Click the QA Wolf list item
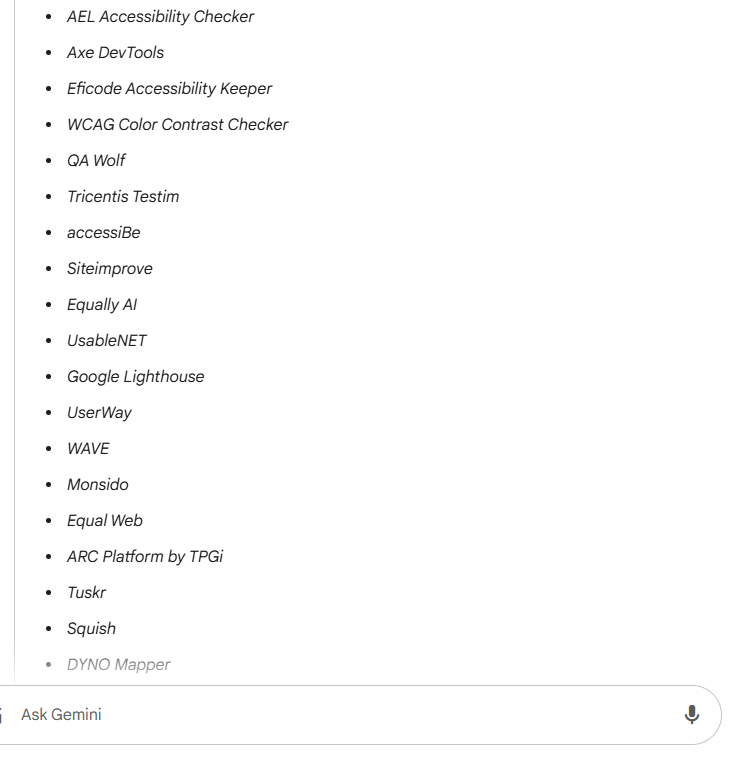The width and height of the screenshot is (734, 760). point(96,161)
